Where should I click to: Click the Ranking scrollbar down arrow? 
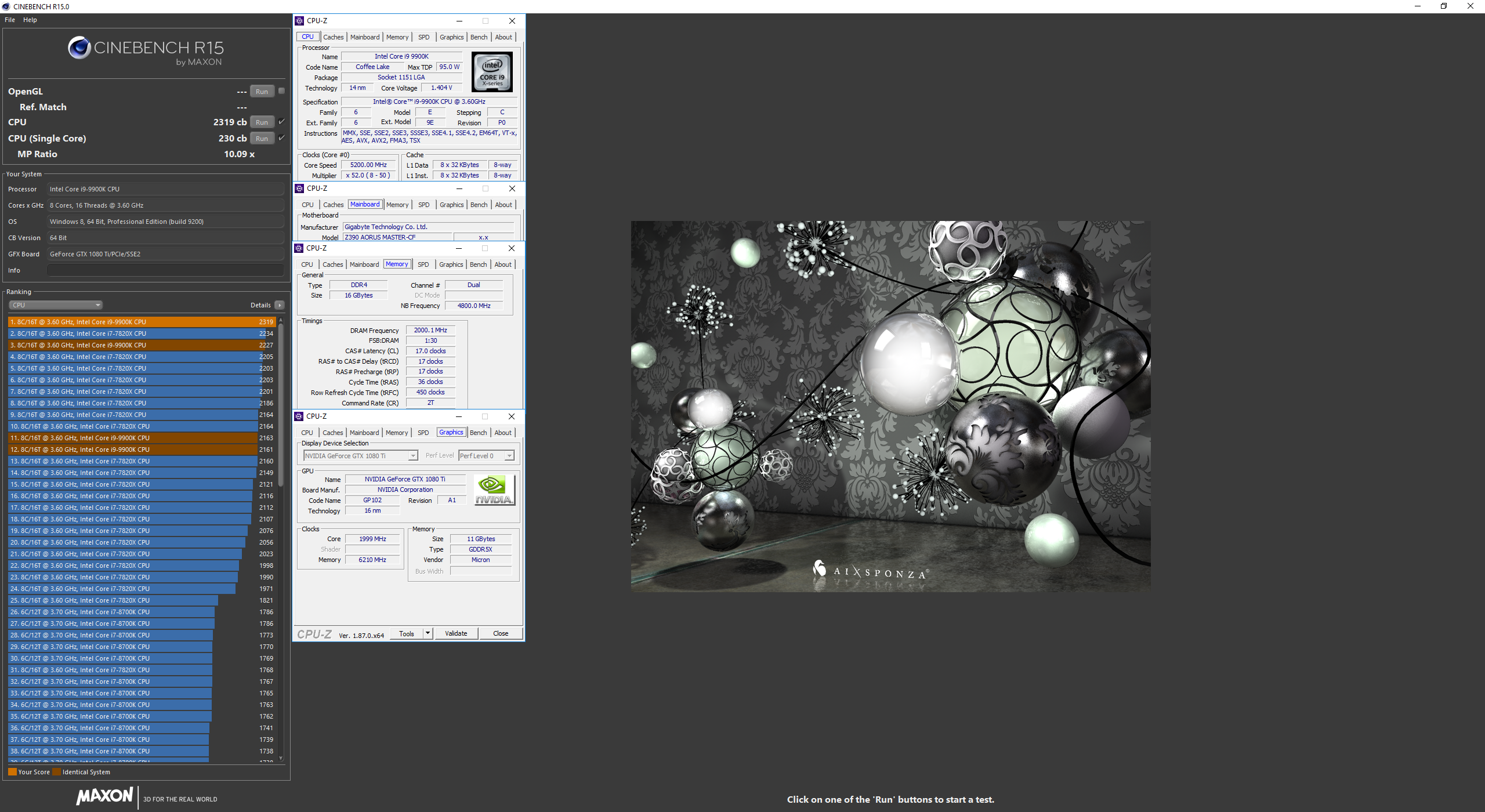click(x=281, y=758)
